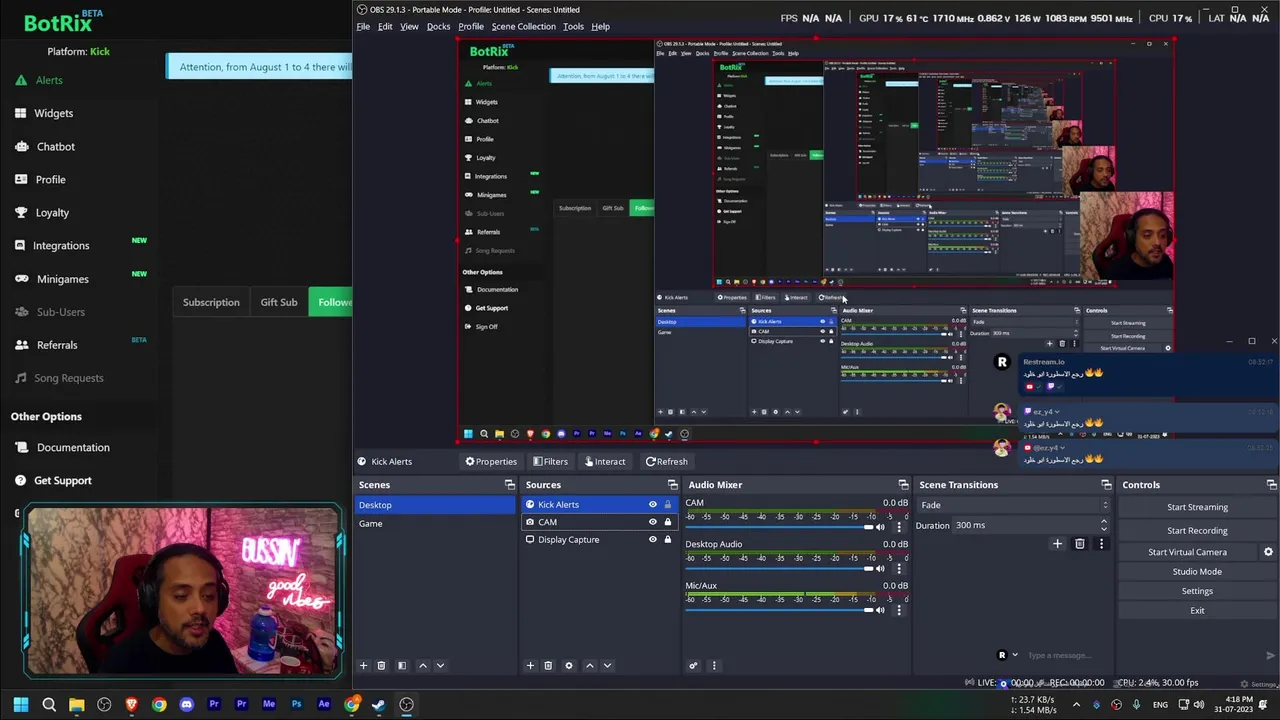Open Windows Start menu

(21, 704)
